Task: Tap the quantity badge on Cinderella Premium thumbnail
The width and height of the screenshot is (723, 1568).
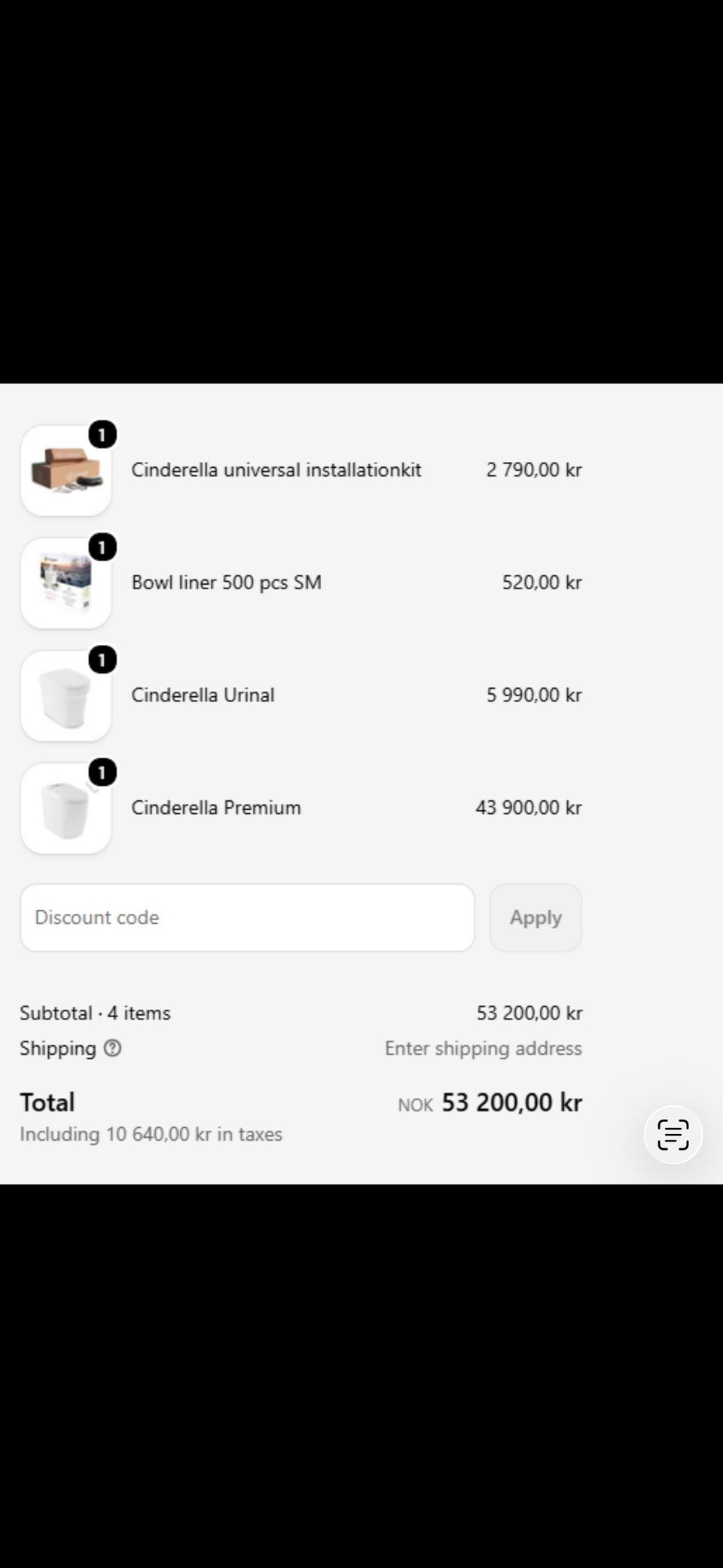Action: (x=102, y=772)
